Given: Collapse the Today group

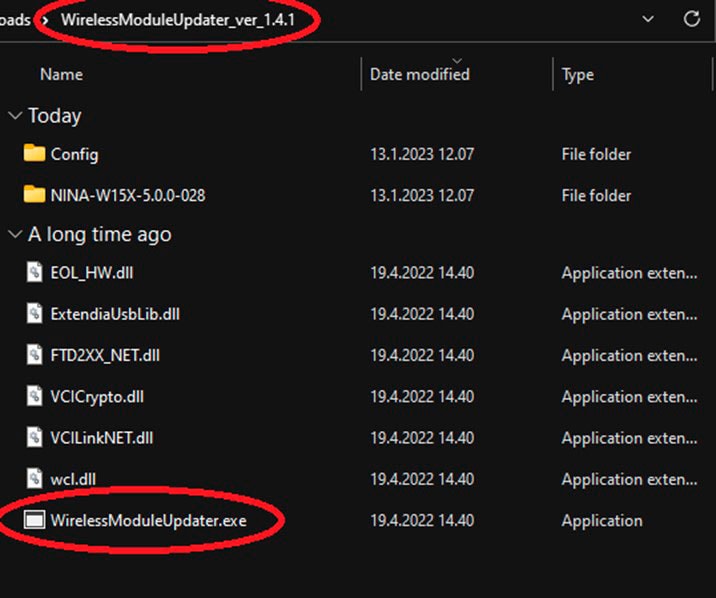Looking at the screenshot, I should pos(15,115).
